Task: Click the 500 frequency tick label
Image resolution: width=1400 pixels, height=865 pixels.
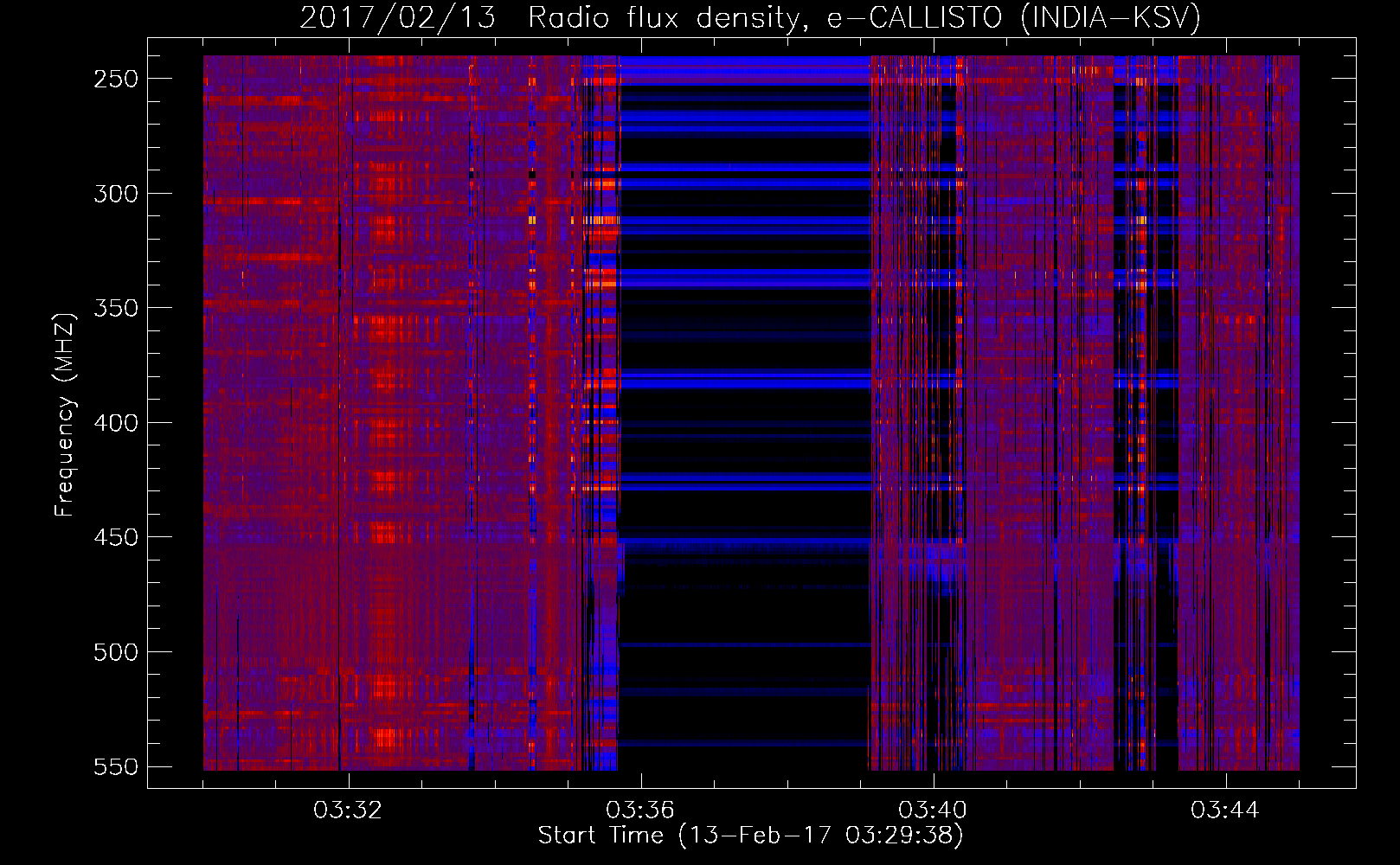Action: [x=116, y=652]
